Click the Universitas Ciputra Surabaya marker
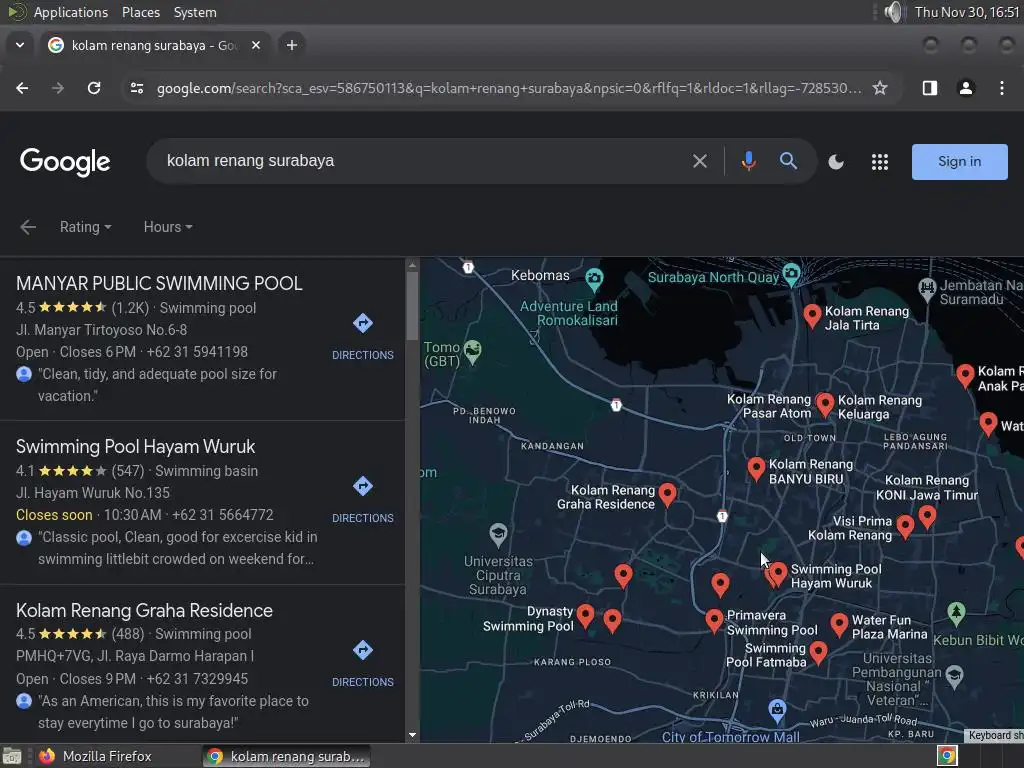Image resolution: width=1024 pixels, height=768 pixels. [x=498, y=535]
